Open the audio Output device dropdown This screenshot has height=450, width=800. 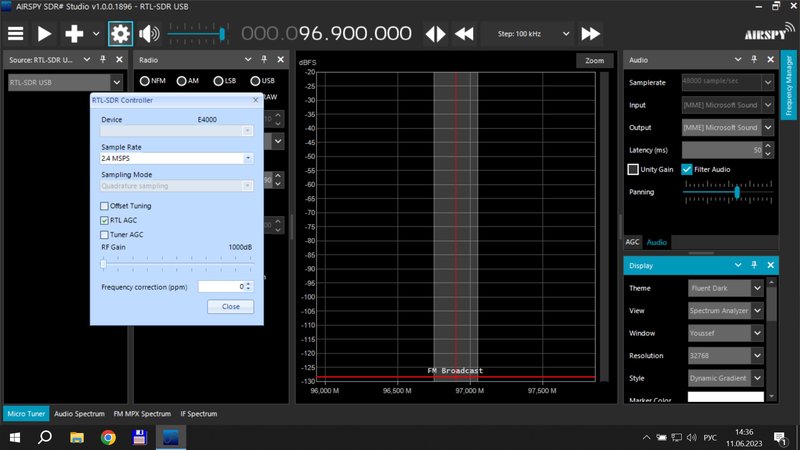pos(728,128)
